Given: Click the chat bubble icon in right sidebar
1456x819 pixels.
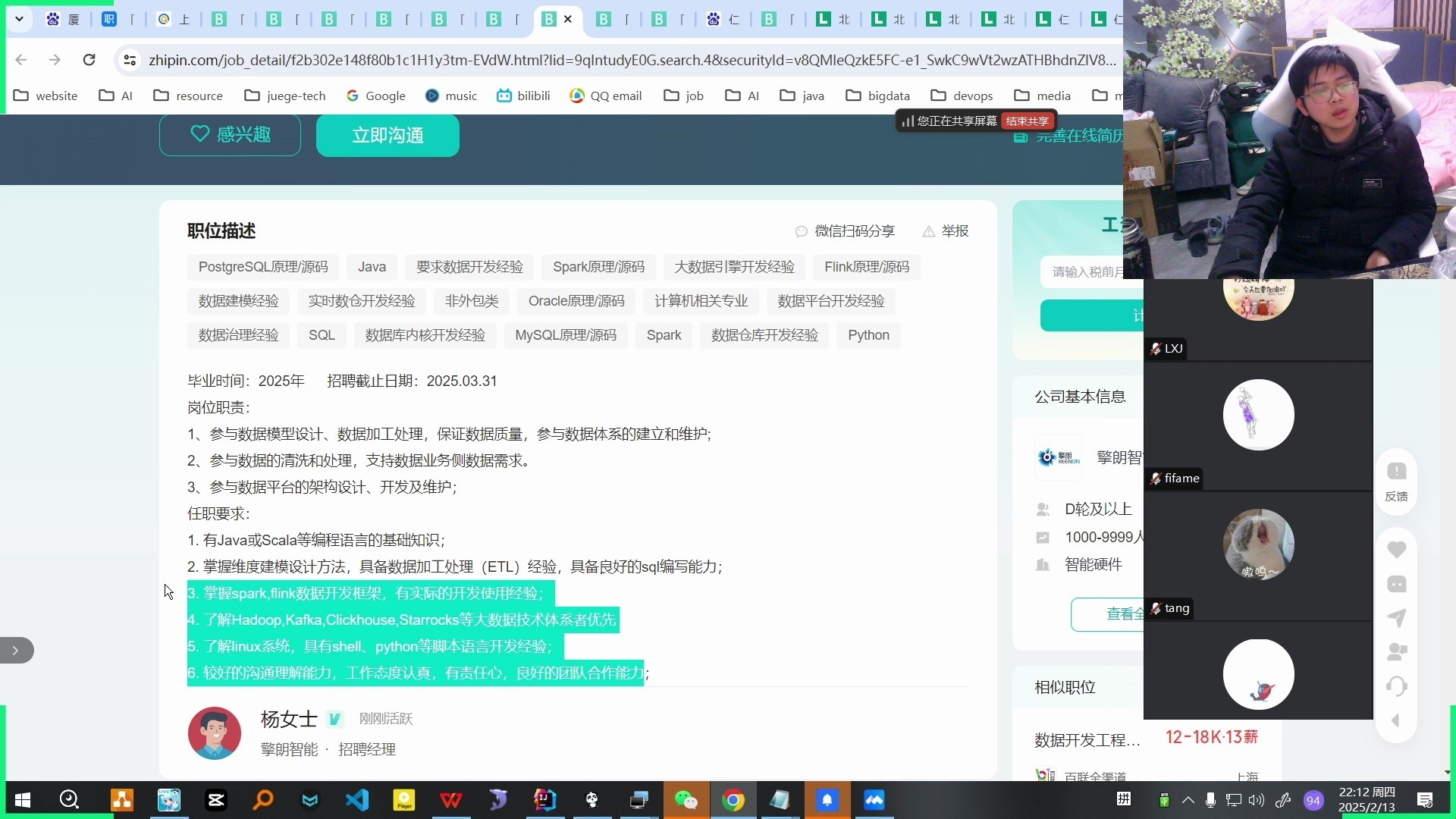Looking at the screenshot, I should point(1397,584).
